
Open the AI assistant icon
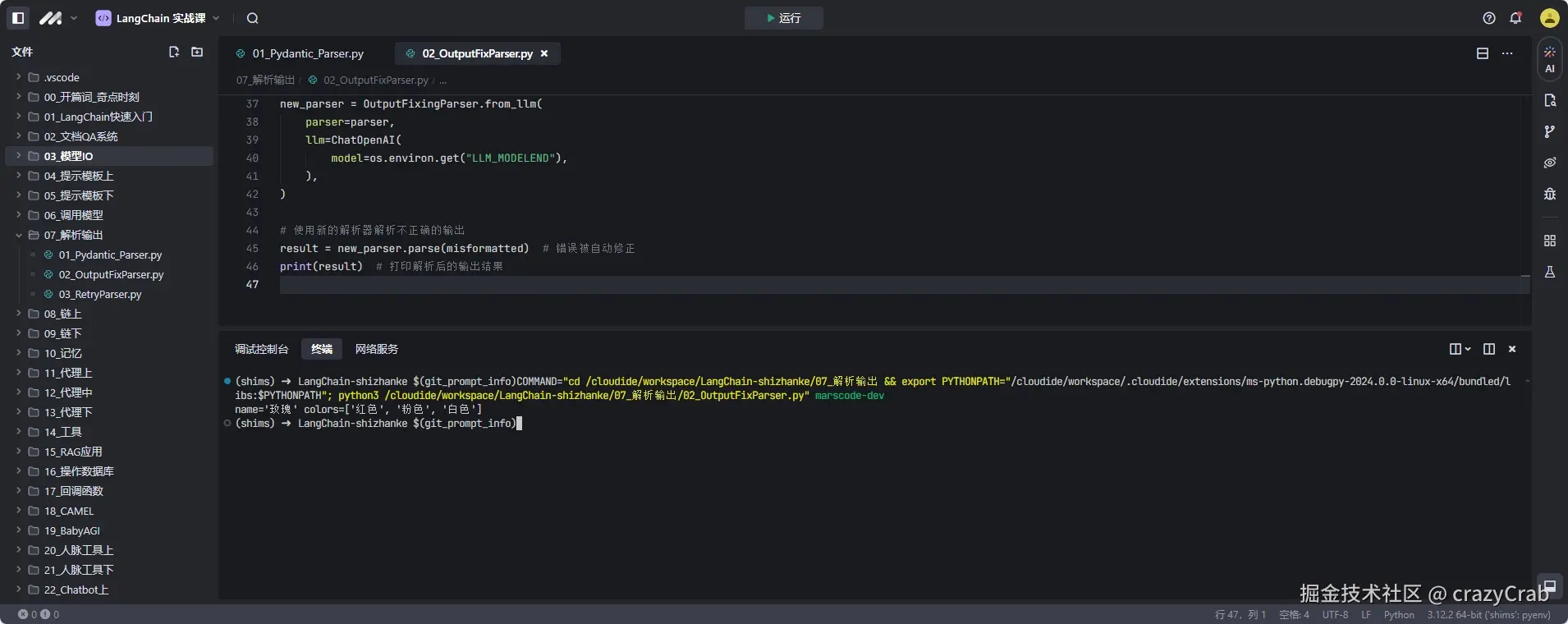pyautogui.click(x=1549, y=59)
